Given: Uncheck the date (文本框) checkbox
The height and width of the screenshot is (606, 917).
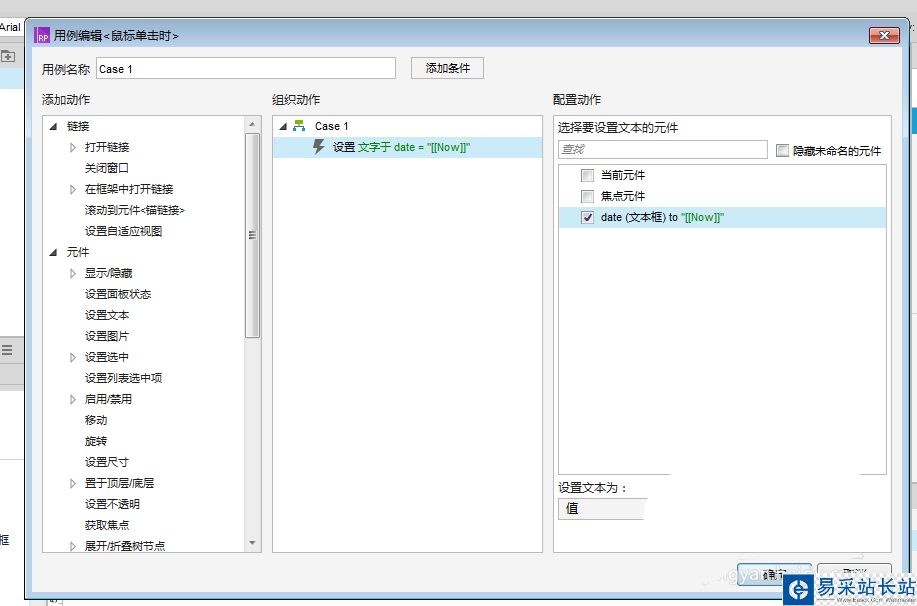Looking at the screenshot, I should point(588,217).
